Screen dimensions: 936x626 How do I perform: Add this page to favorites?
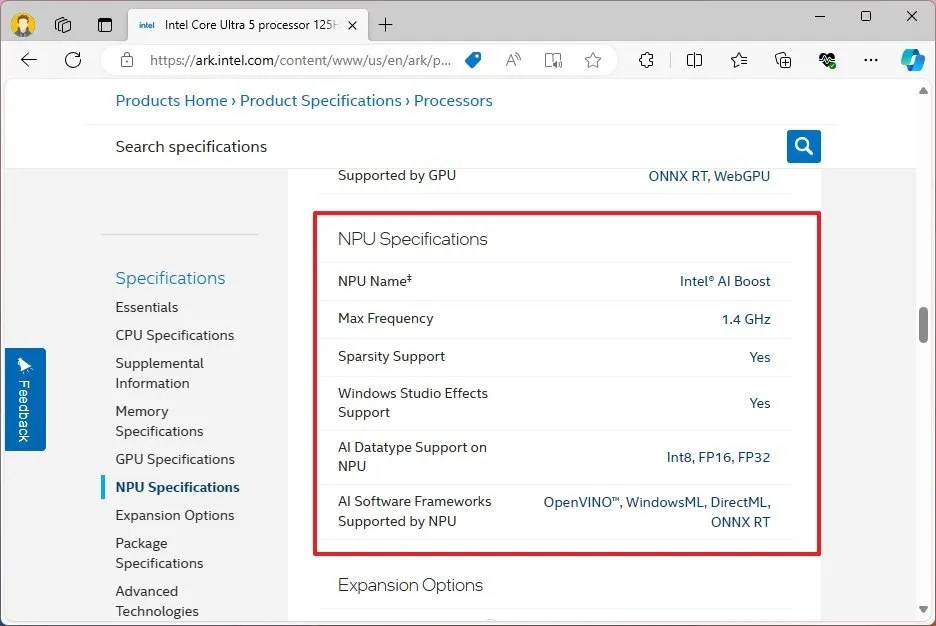tap(593, 60)
